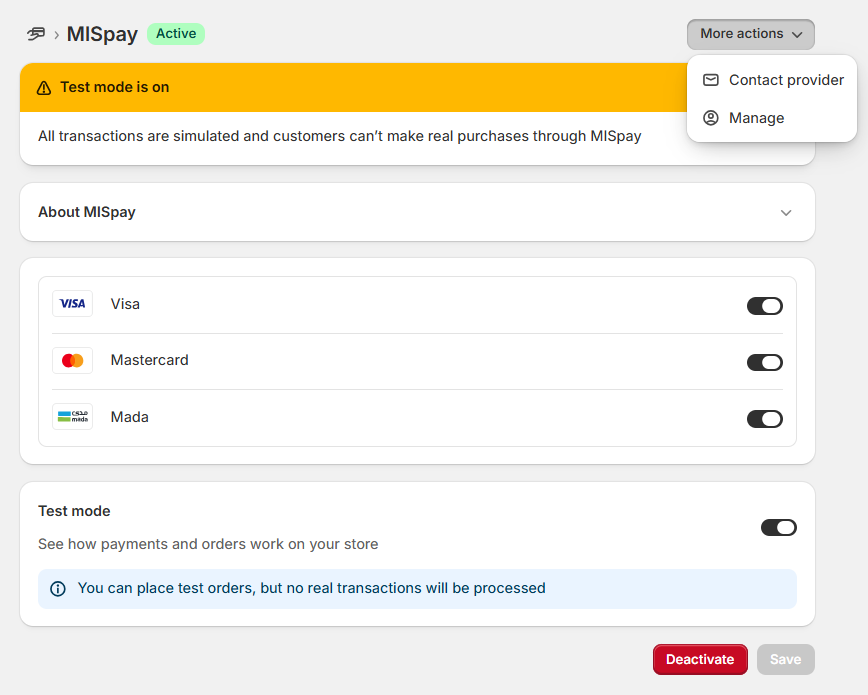The image size is (868, 695).
Task: Click the payments breadcrumb icon
Action: click(x=36, y=34)
